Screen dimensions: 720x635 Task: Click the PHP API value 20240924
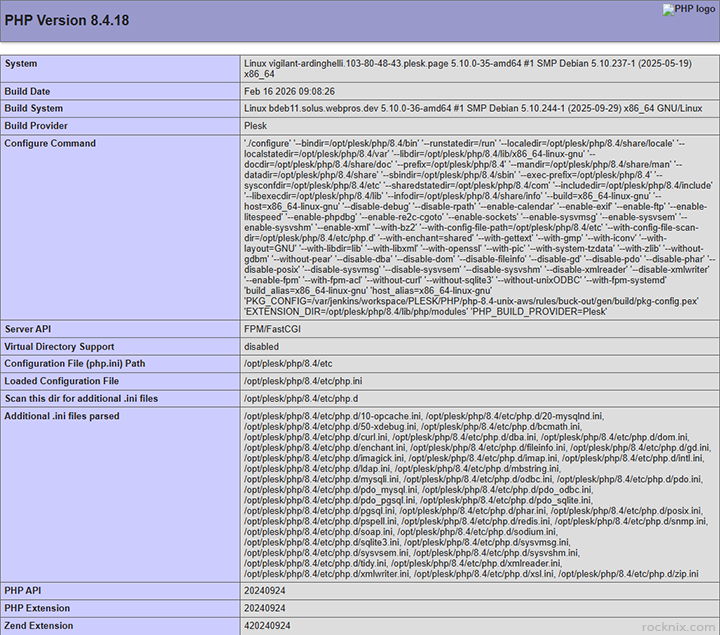tap(264, 591)
